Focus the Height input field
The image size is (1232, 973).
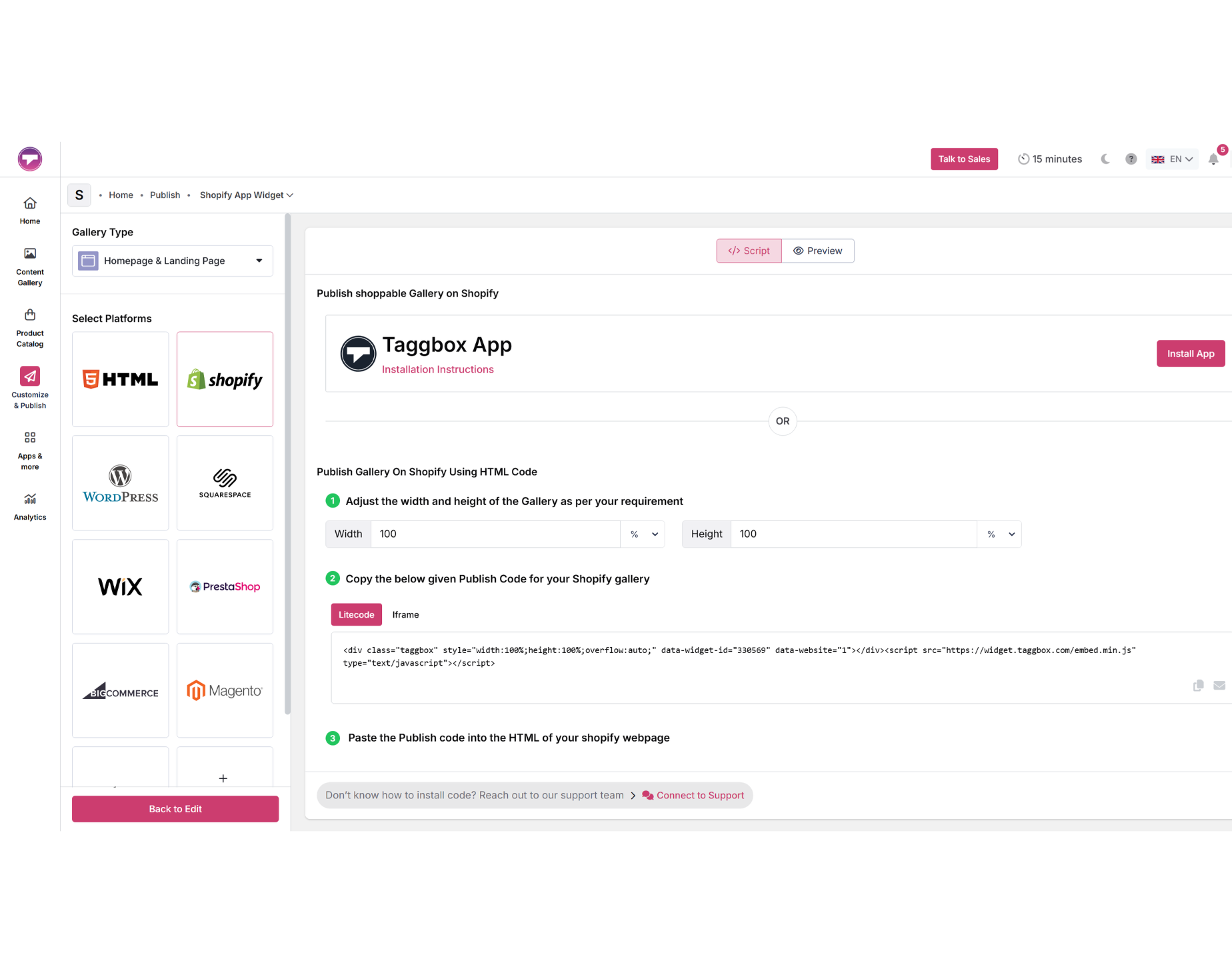[854, 534]
